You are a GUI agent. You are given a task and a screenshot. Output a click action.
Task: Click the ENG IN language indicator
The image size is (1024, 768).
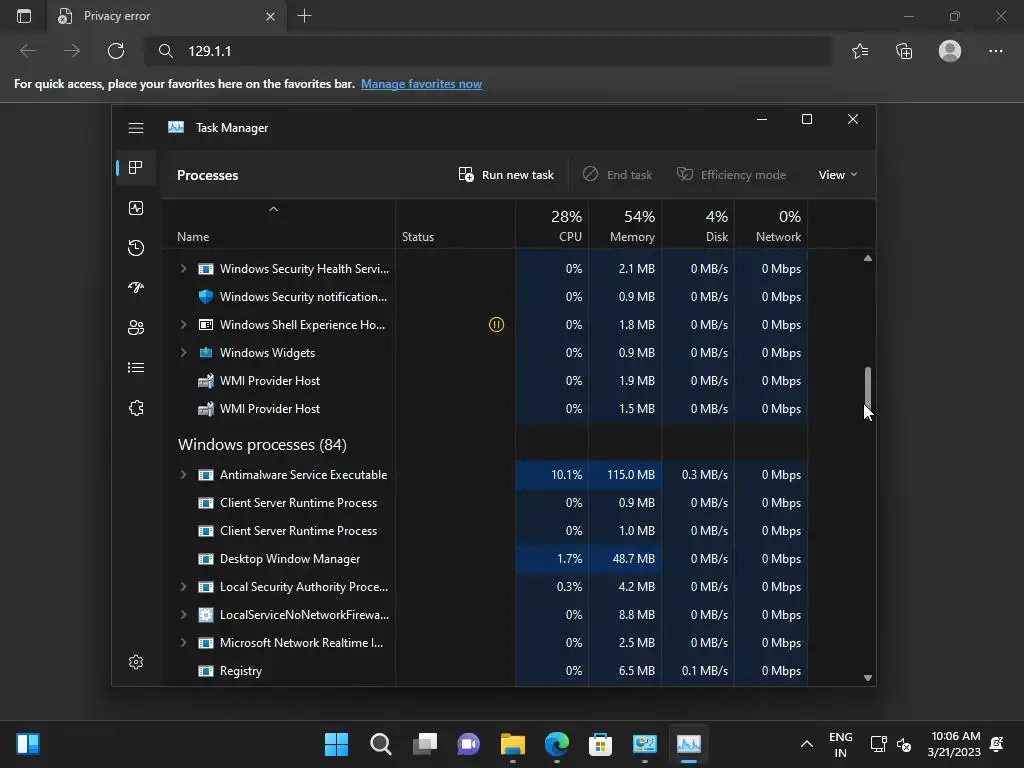click(840, 744)
